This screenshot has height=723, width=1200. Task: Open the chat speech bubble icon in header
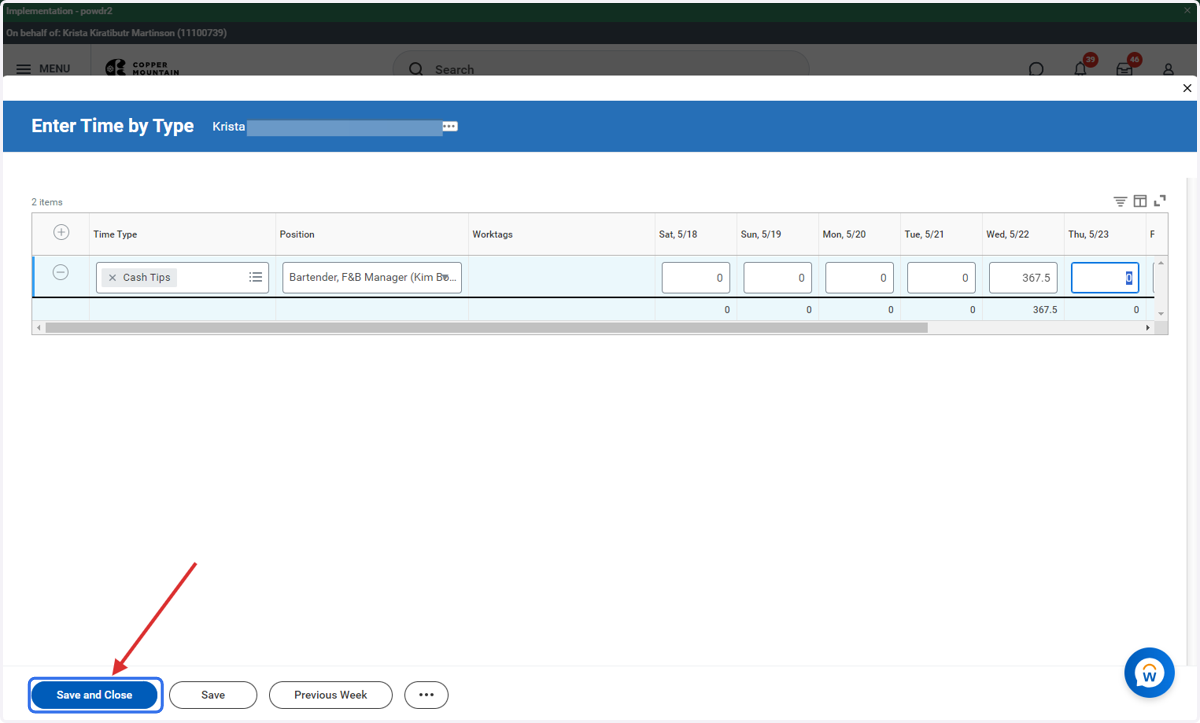coord(1036,69)
